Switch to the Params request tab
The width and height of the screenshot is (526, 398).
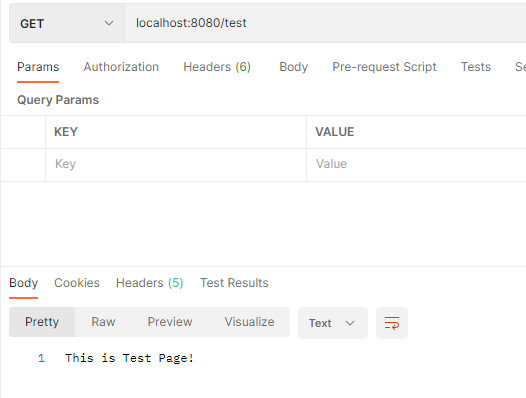pos(38,67)
